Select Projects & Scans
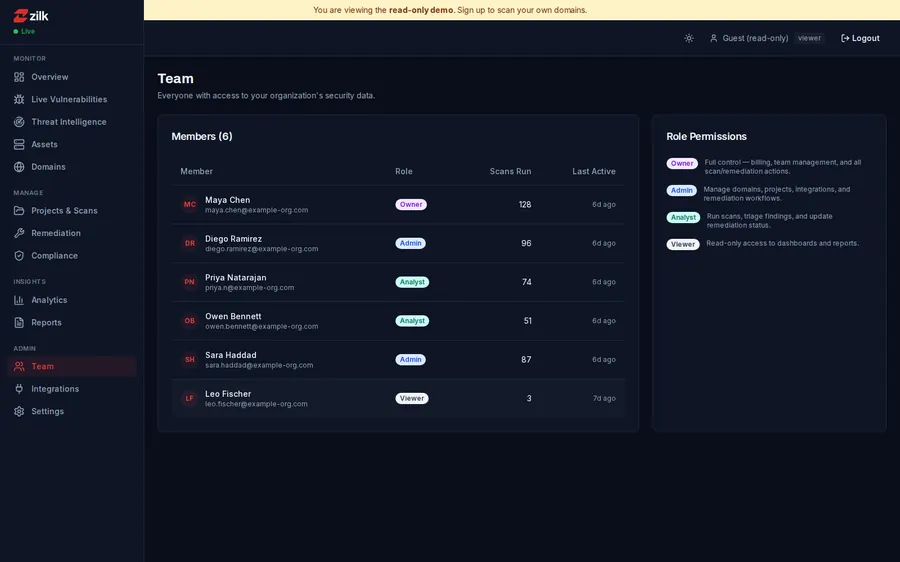The width and height of the screenshot is (900, 562). click(x=72, y=211)
